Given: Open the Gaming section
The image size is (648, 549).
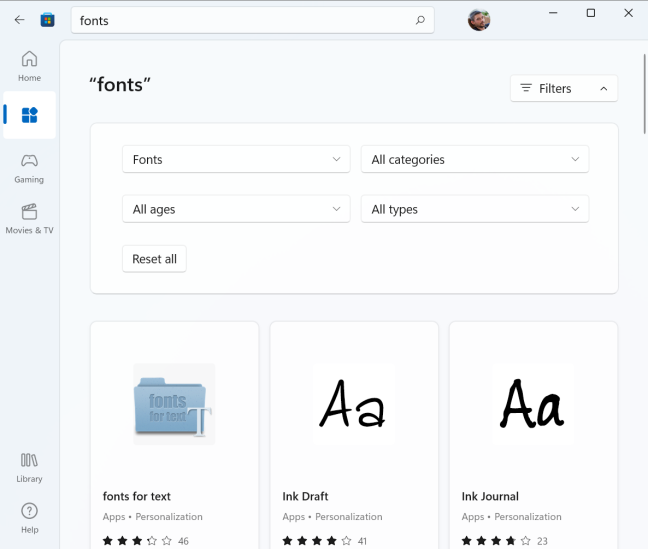Looking at the screenshot, I should pyautogui.click(x=29, y=169).
